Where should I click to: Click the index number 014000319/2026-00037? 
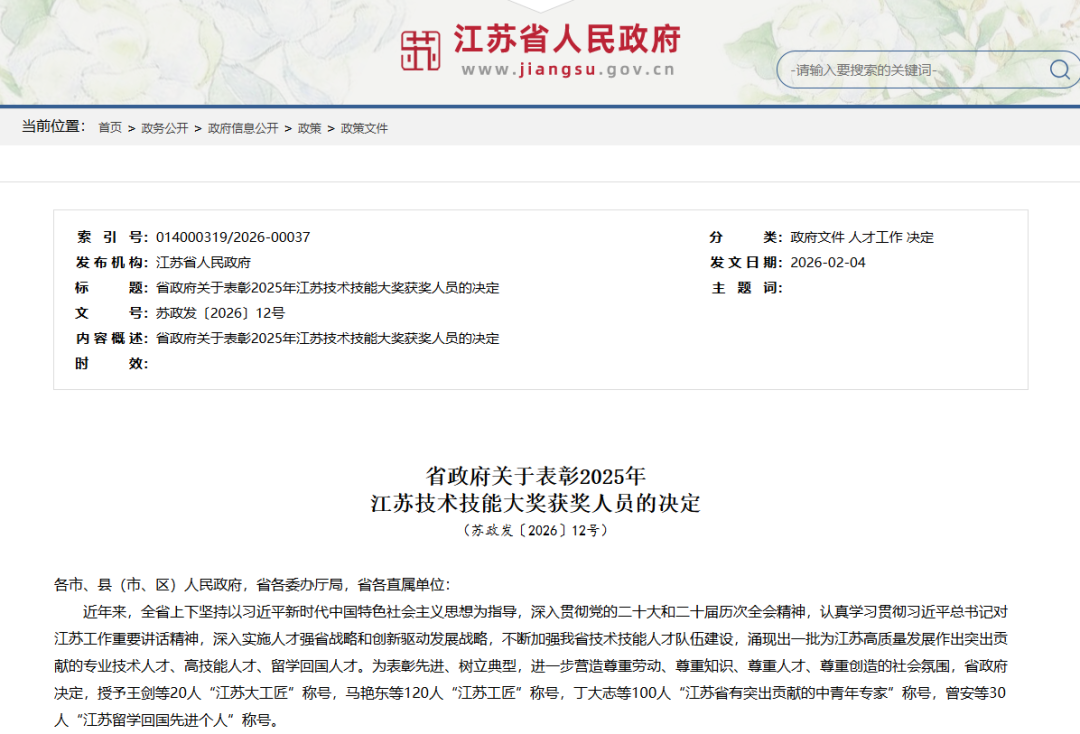point(233,237)
